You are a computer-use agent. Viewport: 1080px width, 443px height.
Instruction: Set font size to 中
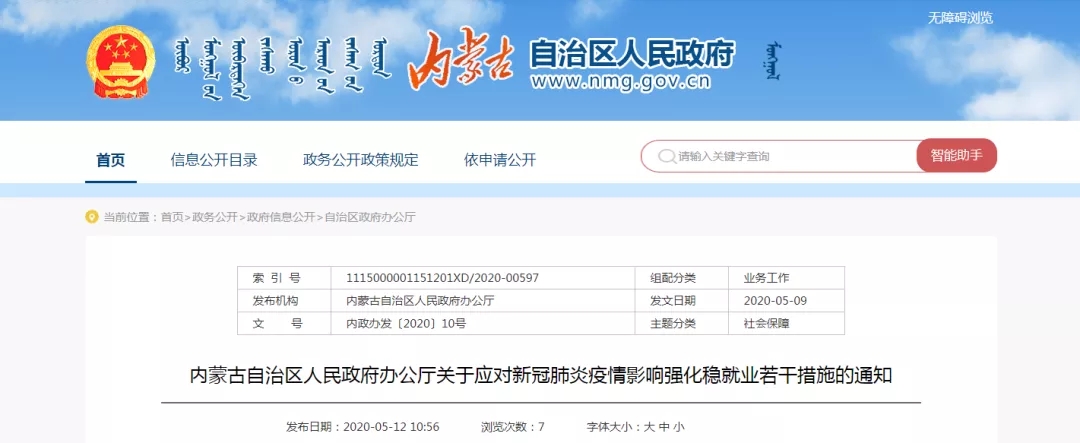click(x=664, y=427)
